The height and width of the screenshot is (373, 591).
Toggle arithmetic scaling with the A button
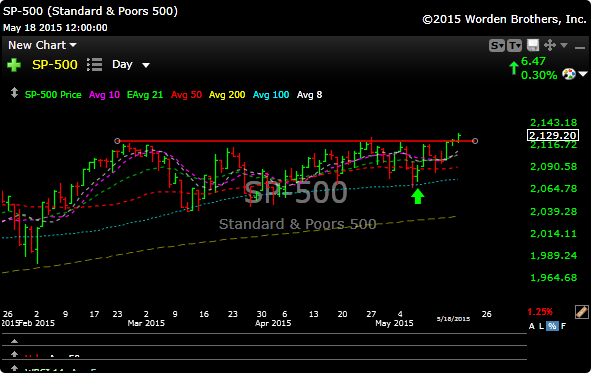pos(531,326)
